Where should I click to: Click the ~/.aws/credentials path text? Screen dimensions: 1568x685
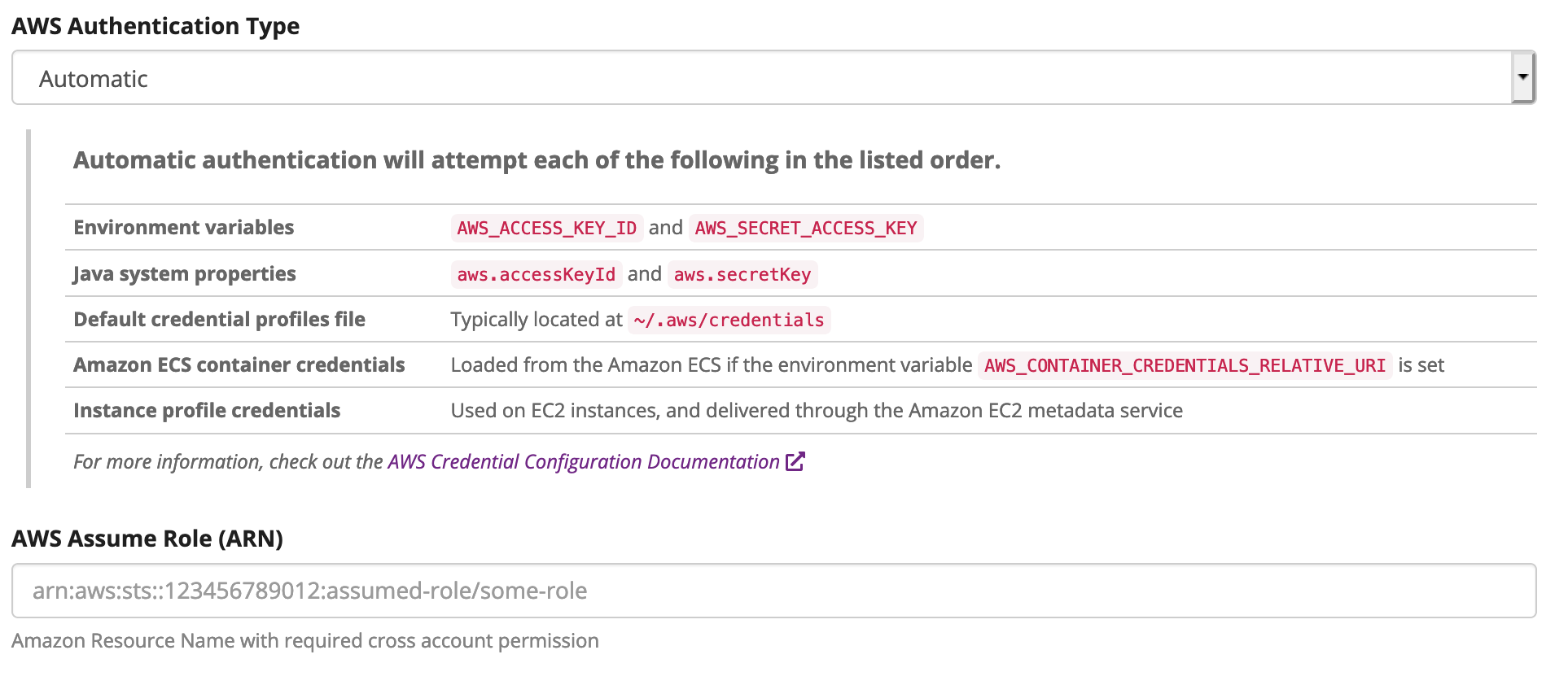coord(729,320)
